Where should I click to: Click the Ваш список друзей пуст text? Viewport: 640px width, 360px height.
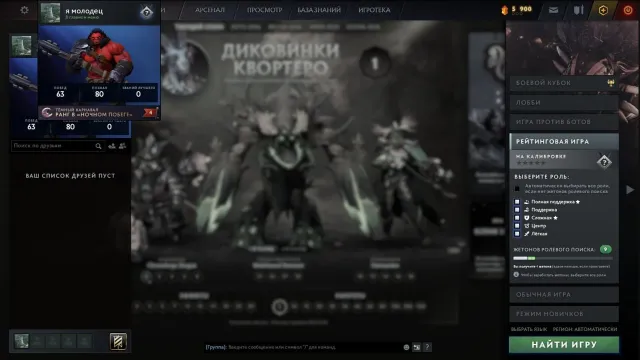[x=70, y=176]
